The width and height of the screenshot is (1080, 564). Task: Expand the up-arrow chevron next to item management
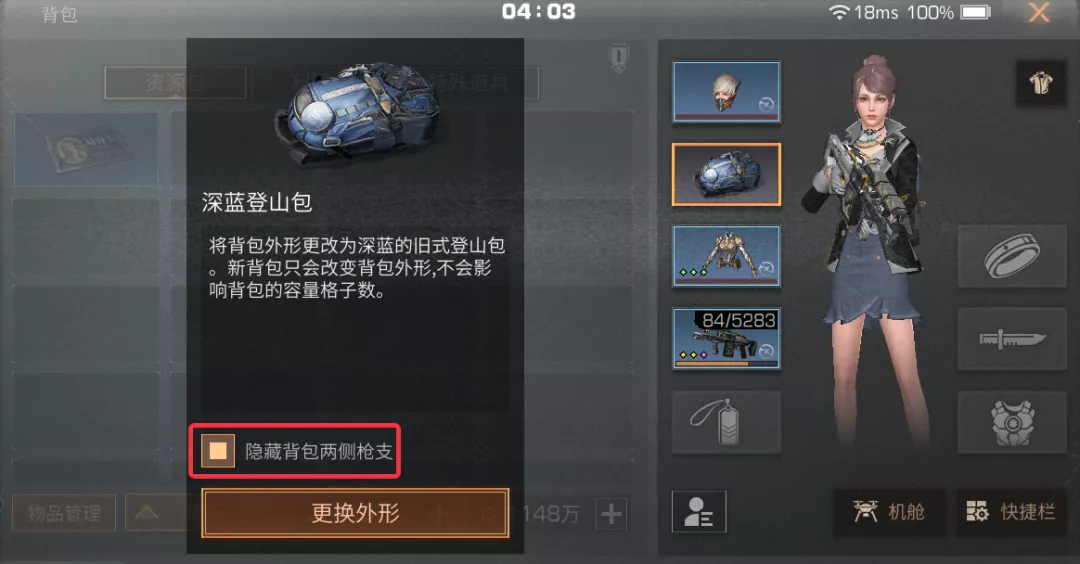click(x=147, y=513)
